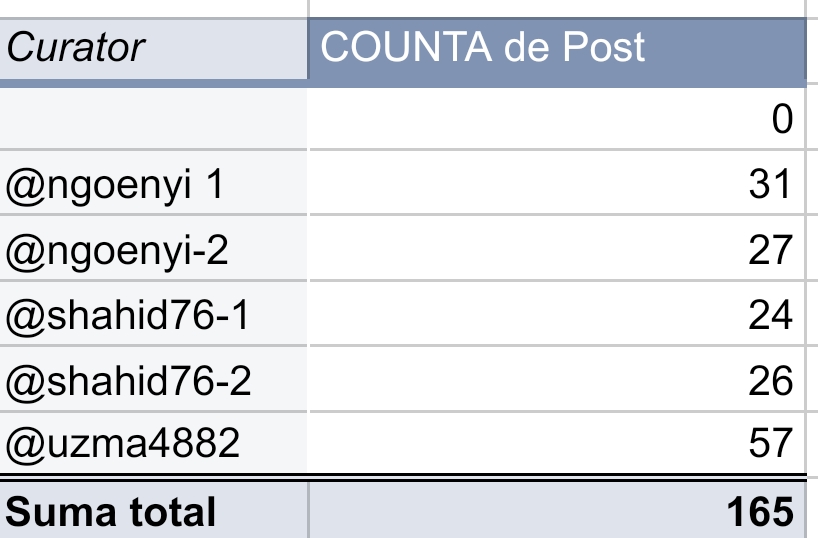Click the @ngoenyi-2 cell
The width and height of the screenshot is (818, 538).
(154, 248)
